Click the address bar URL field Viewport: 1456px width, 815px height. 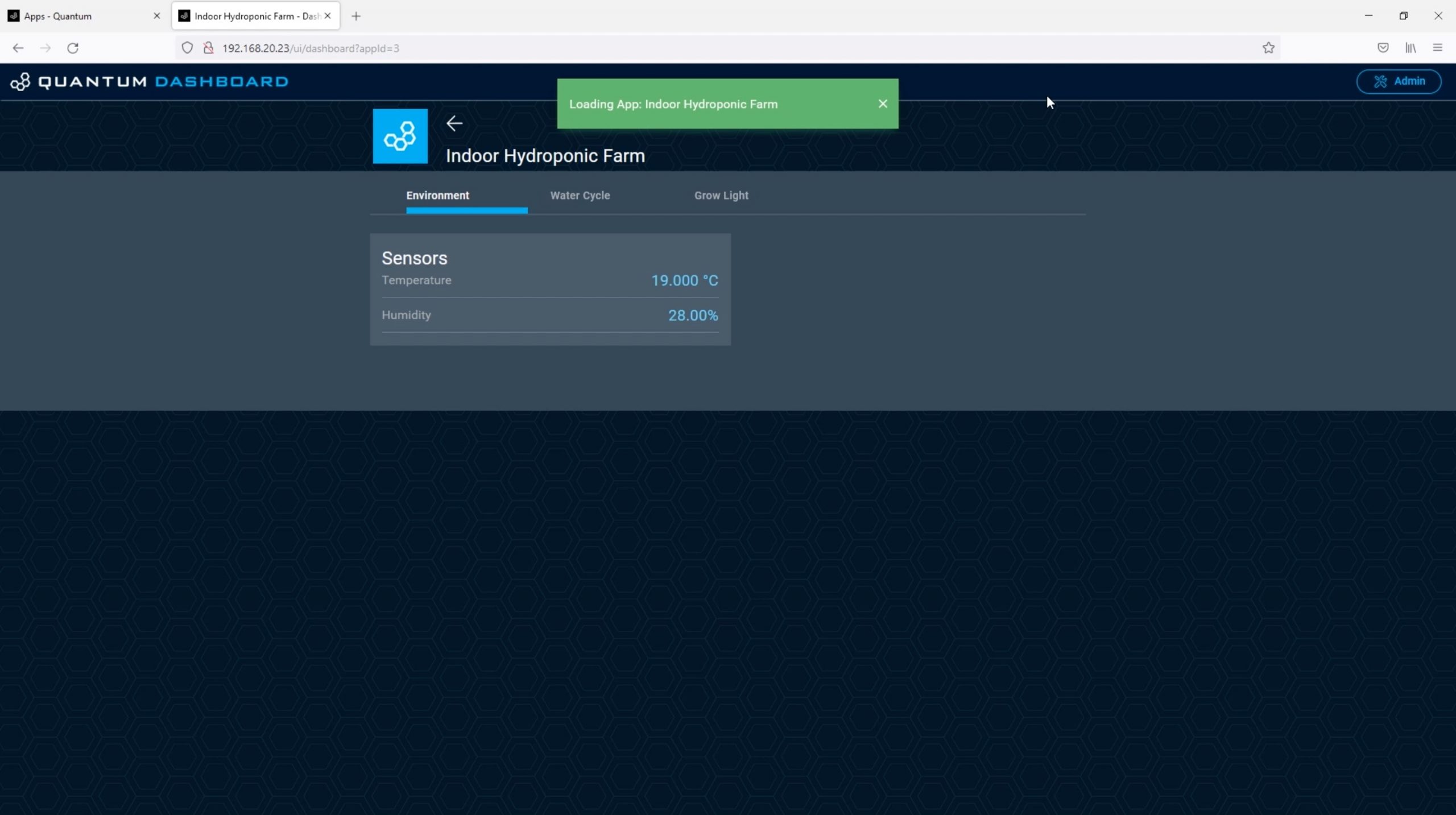pos(682,48)
